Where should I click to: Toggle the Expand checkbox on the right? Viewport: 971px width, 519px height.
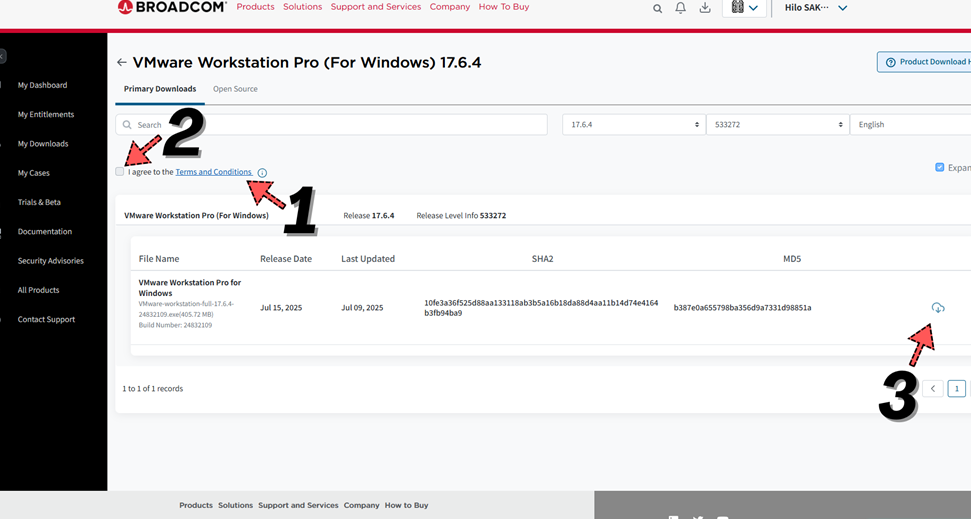939,168
